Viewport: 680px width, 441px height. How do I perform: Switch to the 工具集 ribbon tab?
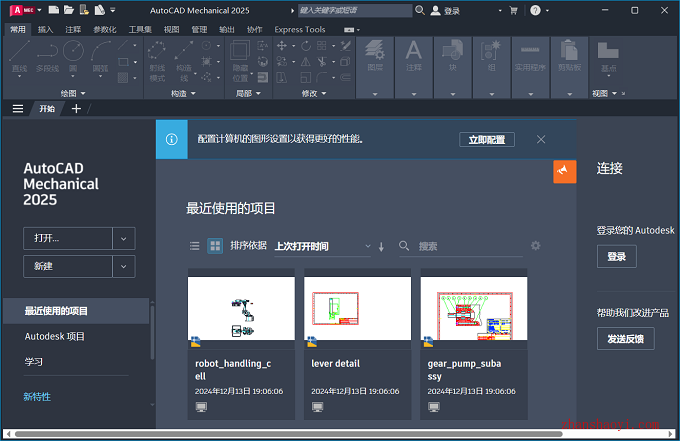(x=140, y=29)
